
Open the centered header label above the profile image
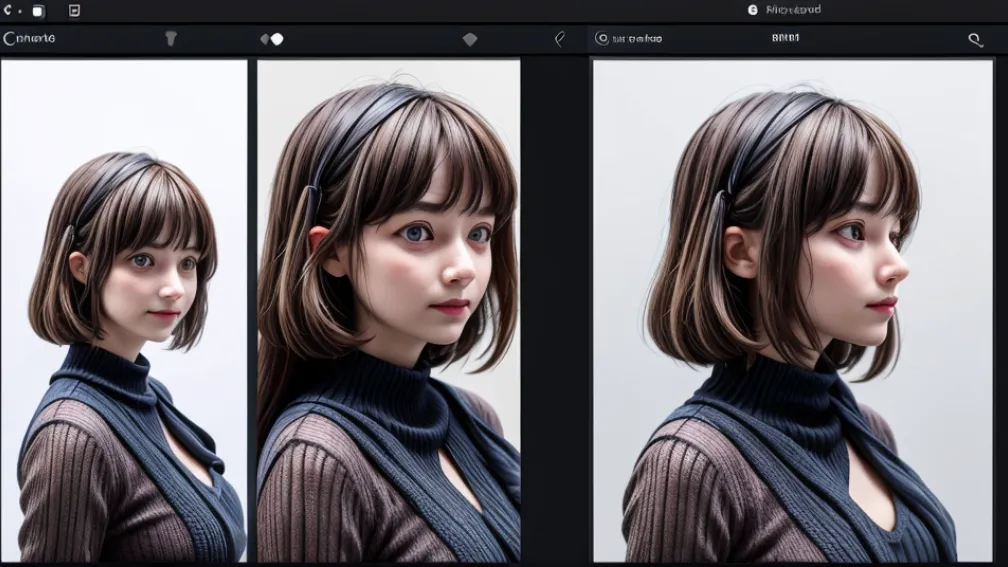[786, 39]
